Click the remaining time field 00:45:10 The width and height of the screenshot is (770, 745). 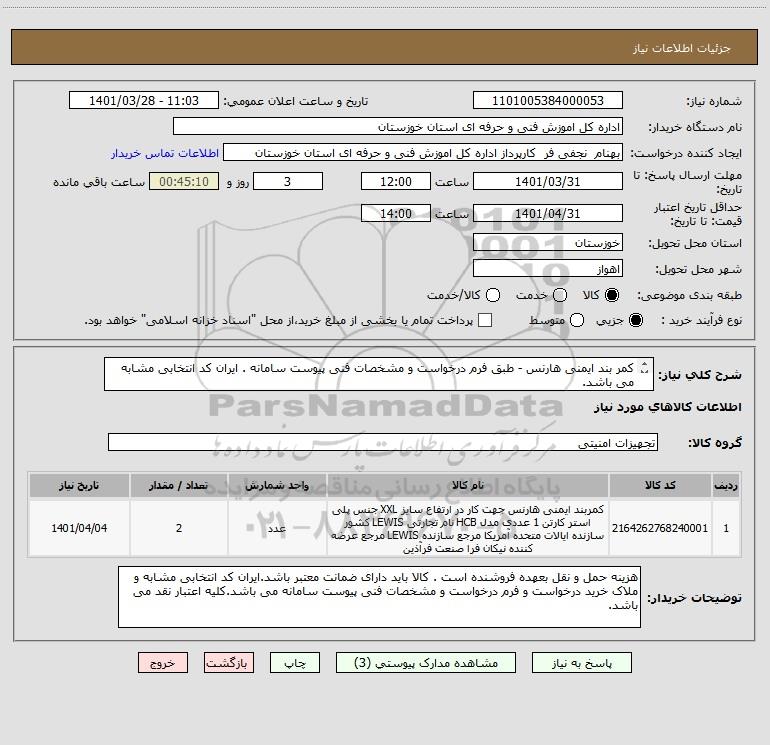(184, 181)
